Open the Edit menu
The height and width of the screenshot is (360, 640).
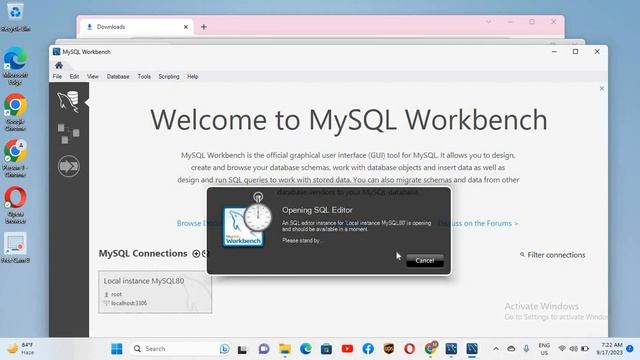coord(74,76)
